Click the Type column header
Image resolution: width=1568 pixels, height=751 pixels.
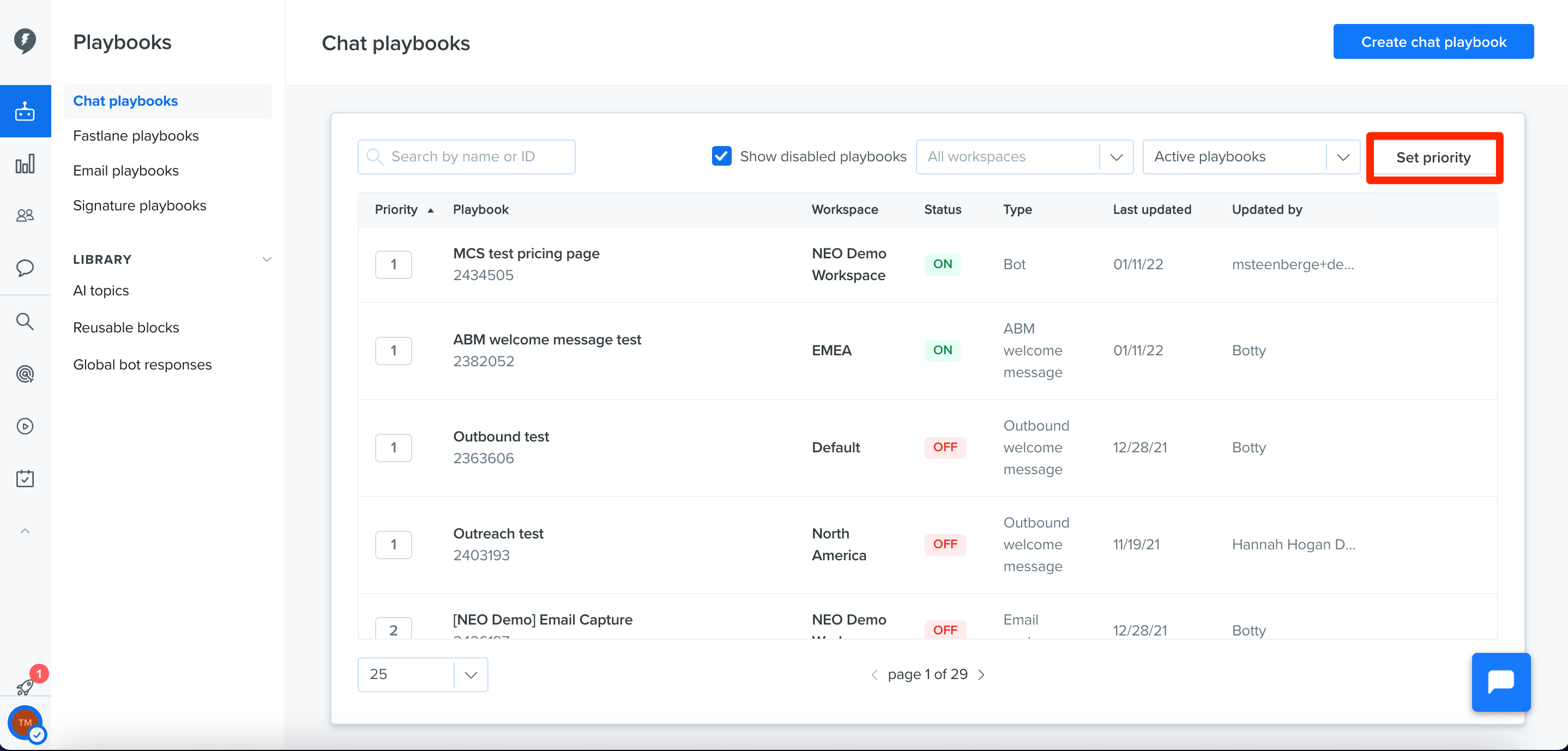coord(1017,210)
